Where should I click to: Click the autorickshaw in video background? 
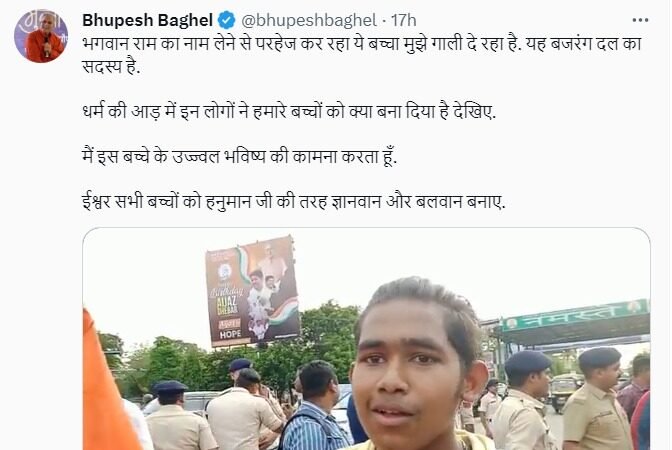pos(564,390)
